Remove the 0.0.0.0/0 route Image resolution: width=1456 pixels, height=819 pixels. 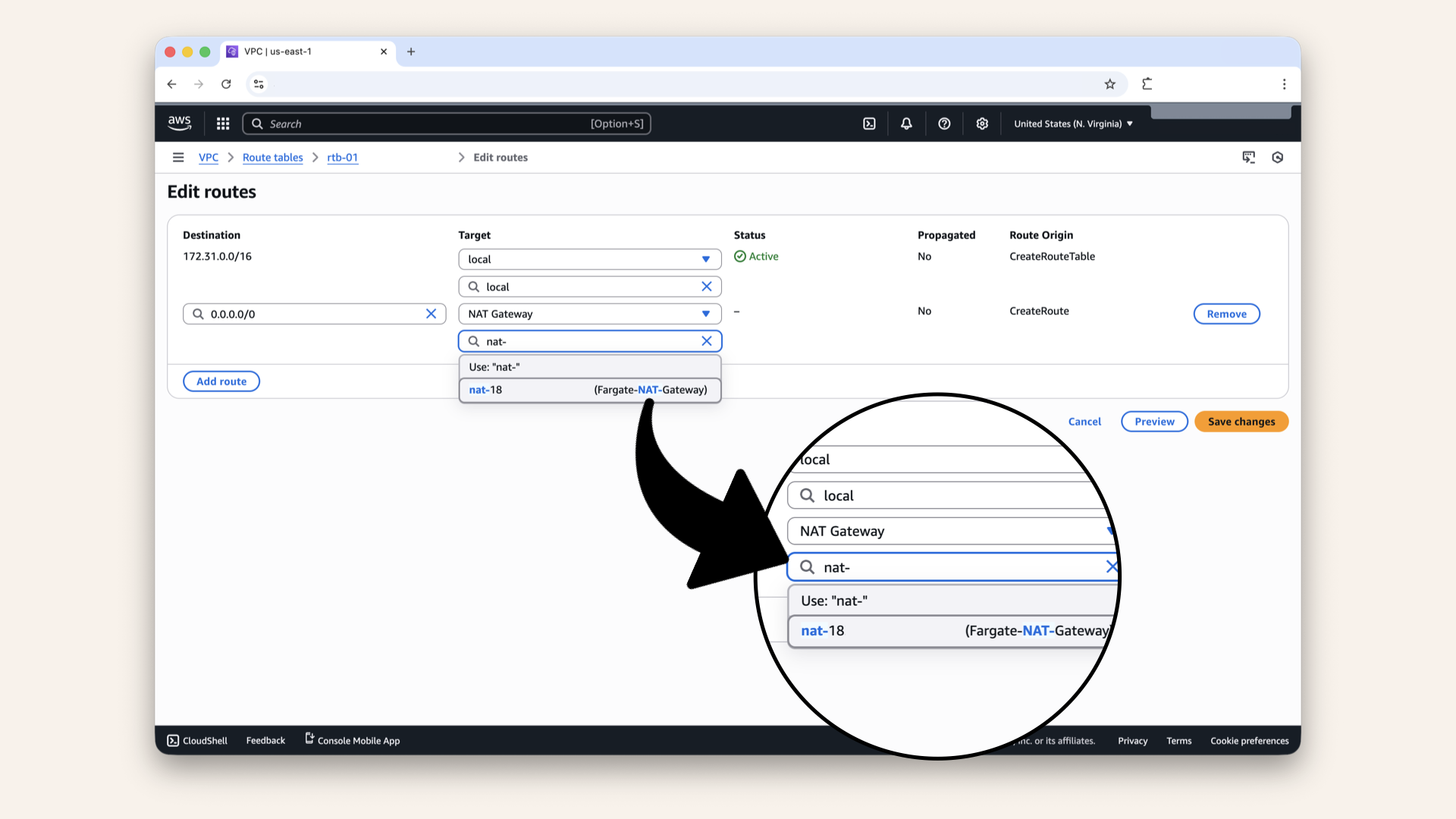[x=1226, y=313]
